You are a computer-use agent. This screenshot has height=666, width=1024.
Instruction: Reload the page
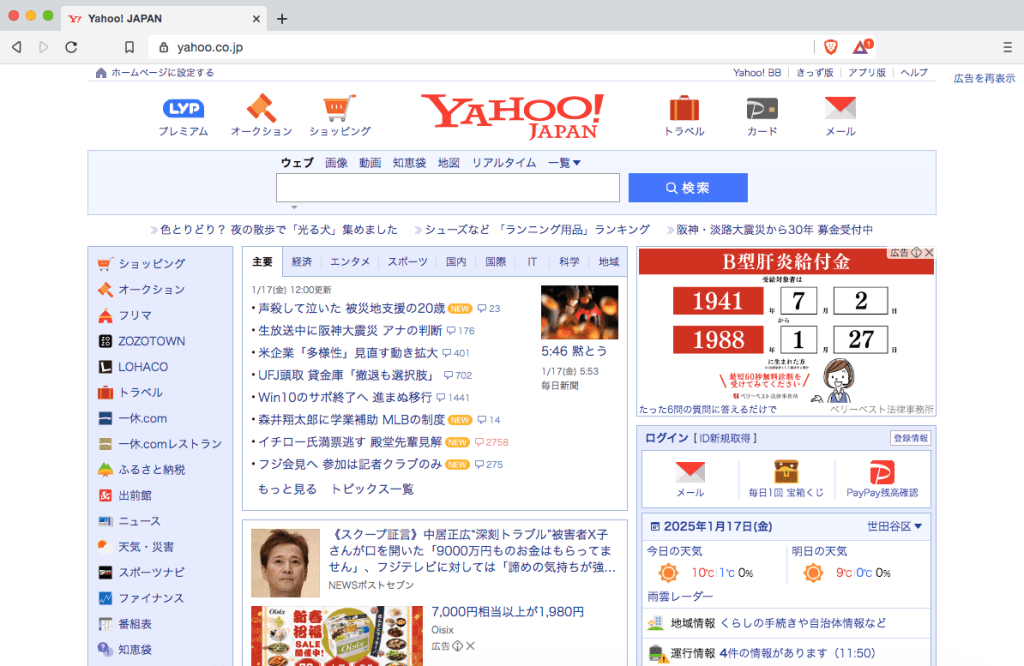(x=71, y=47)
